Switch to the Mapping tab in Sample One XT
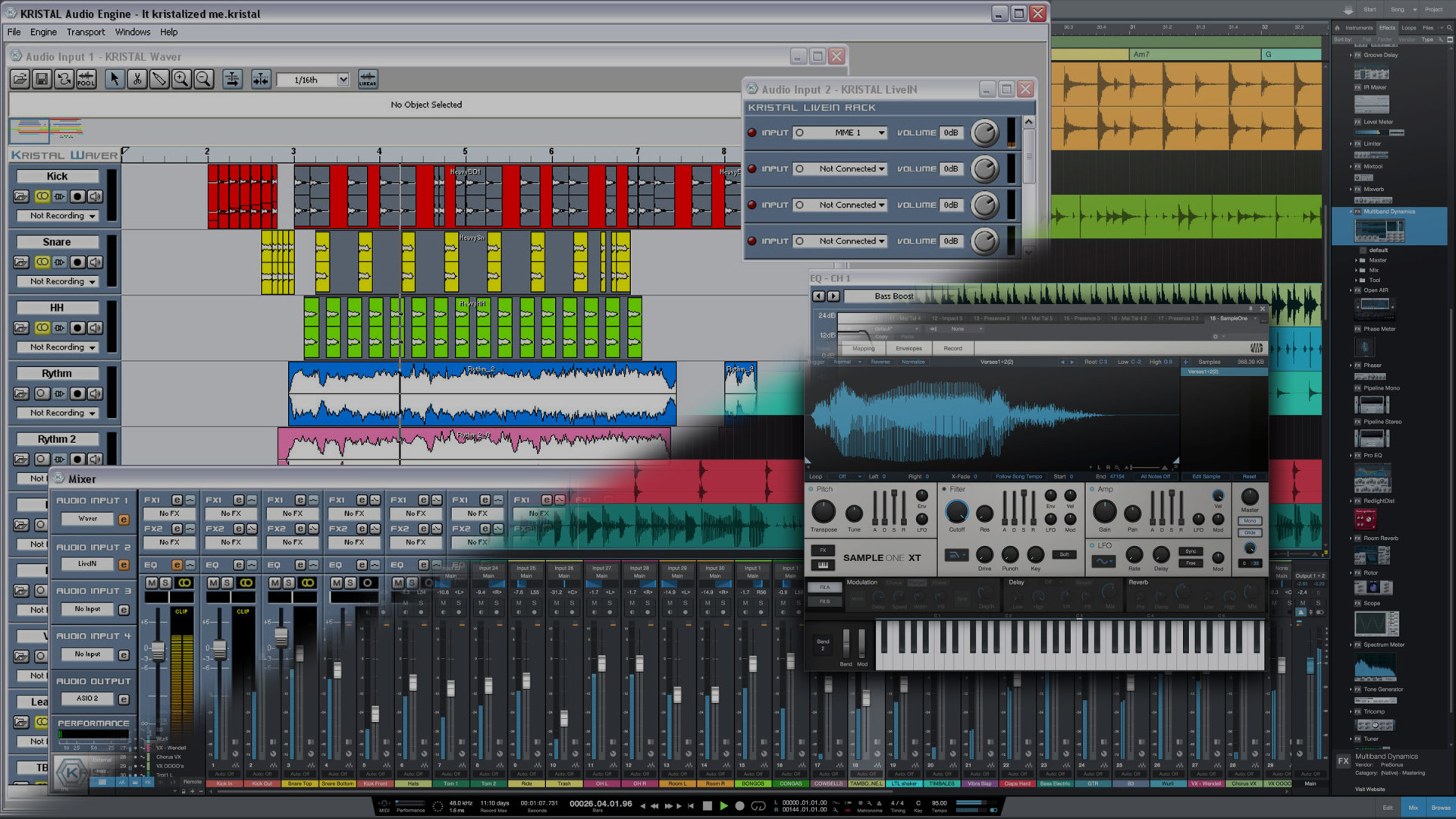The image size is (1456, 819). 864,349
